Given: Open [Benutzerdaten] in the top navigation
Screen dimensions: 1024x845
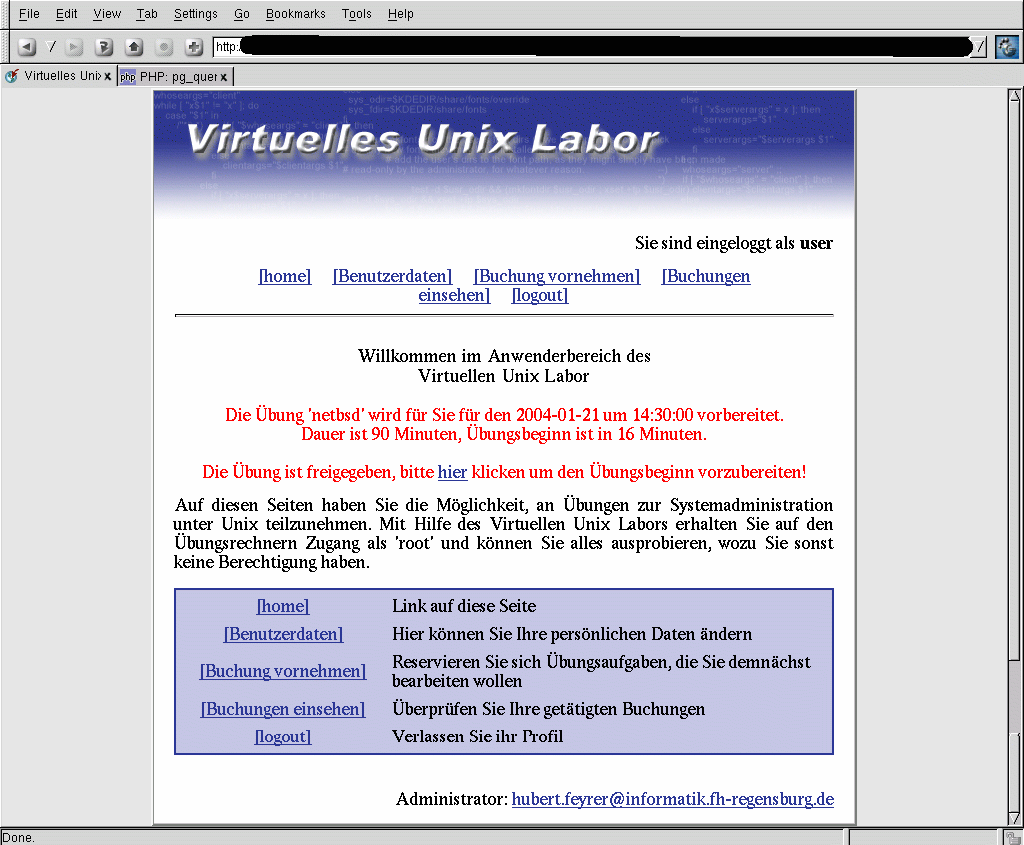Looking at the screenshot, I should pos(392,276).
